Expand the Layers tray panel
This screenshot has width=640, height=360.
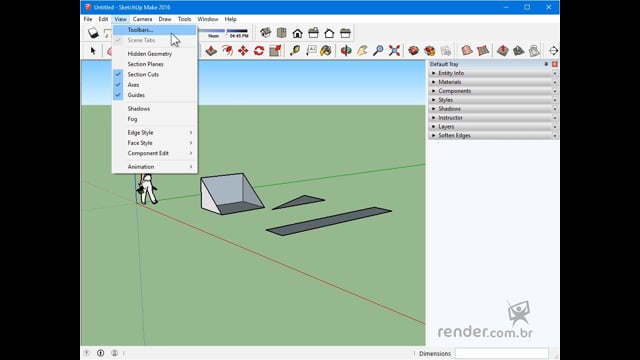(493, 127)
